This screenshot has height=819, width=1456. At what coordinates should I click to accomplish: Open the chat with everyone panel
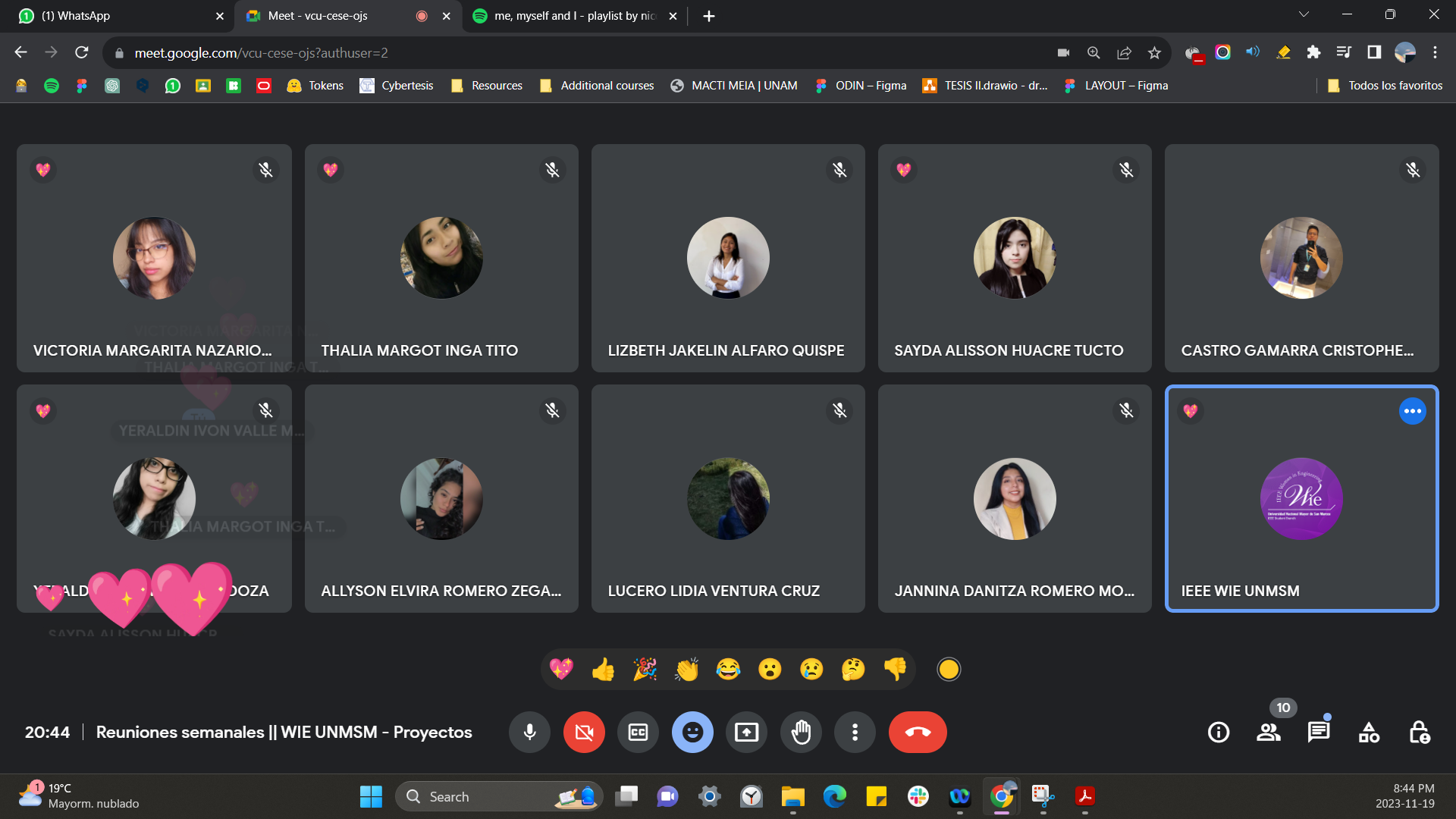(1318, 732)
